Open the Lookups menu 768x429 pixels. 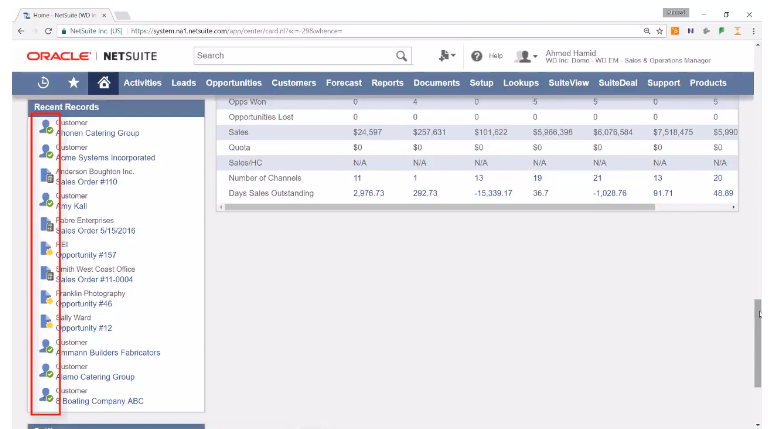(x=521, y=83)
